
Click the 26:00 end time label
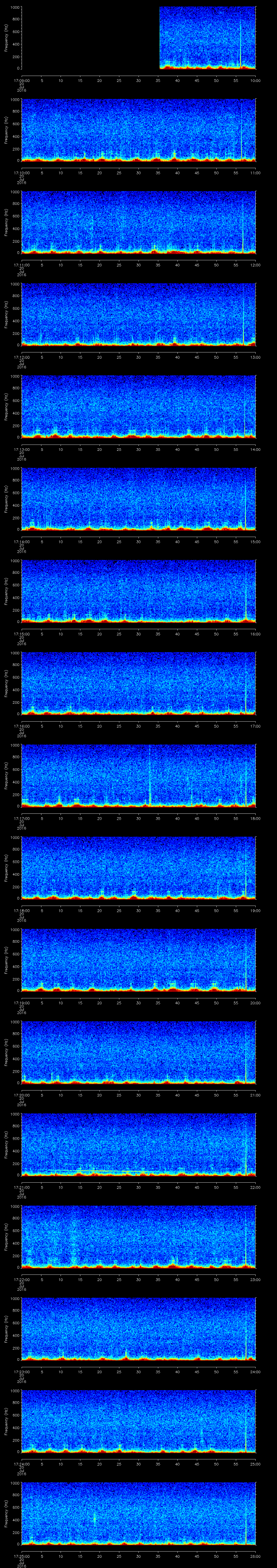[x=256, y=1556]
